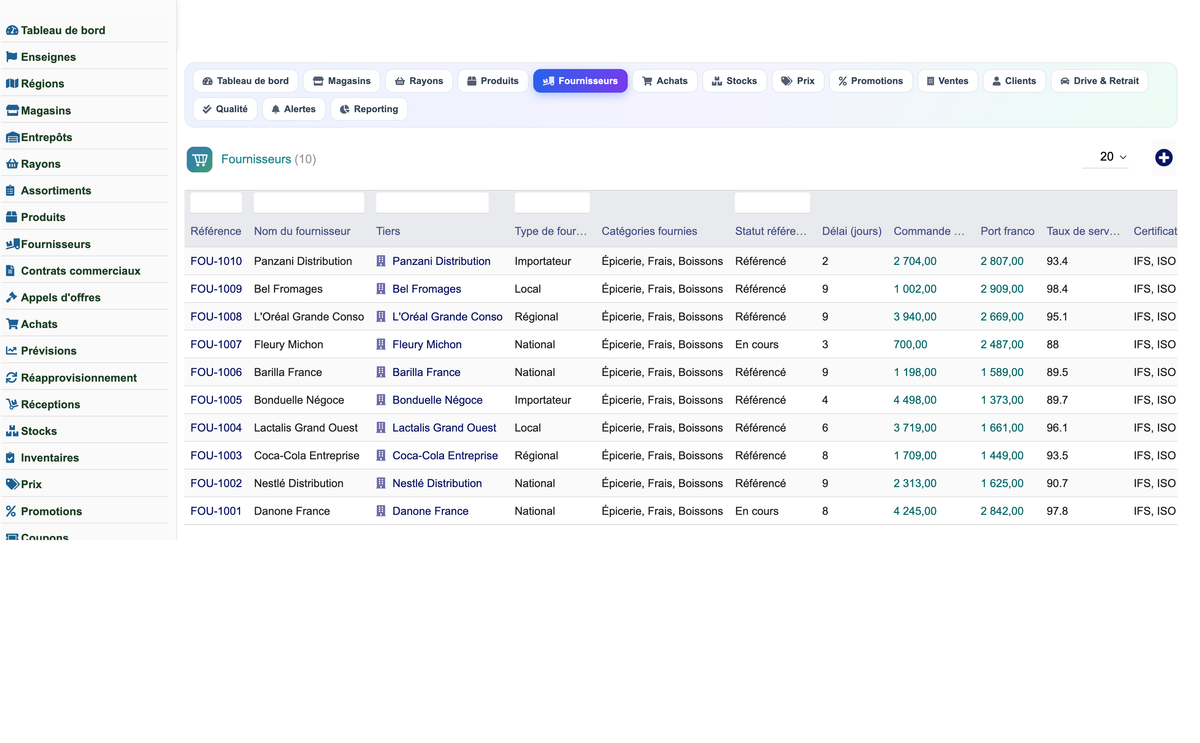Open supplier reference FOU-1010
1200x743 pixels.
point(216,261)
